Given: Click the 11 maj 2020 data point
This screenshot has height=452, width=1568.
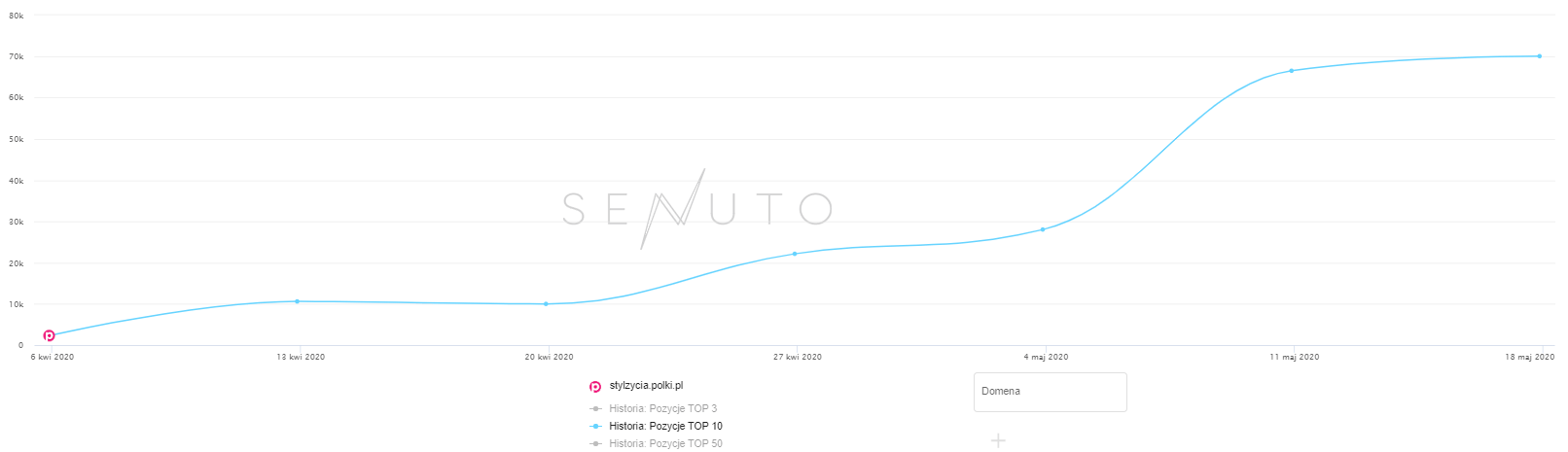Looking at the screenshot, I should pyautogui.click(x=1292, y=71).
